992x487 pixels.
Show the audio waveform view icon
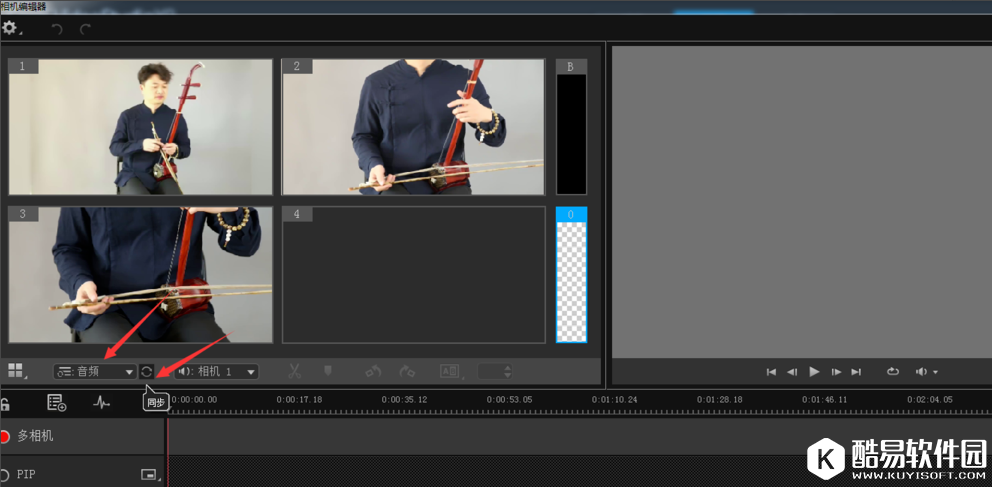pos(101,403)
